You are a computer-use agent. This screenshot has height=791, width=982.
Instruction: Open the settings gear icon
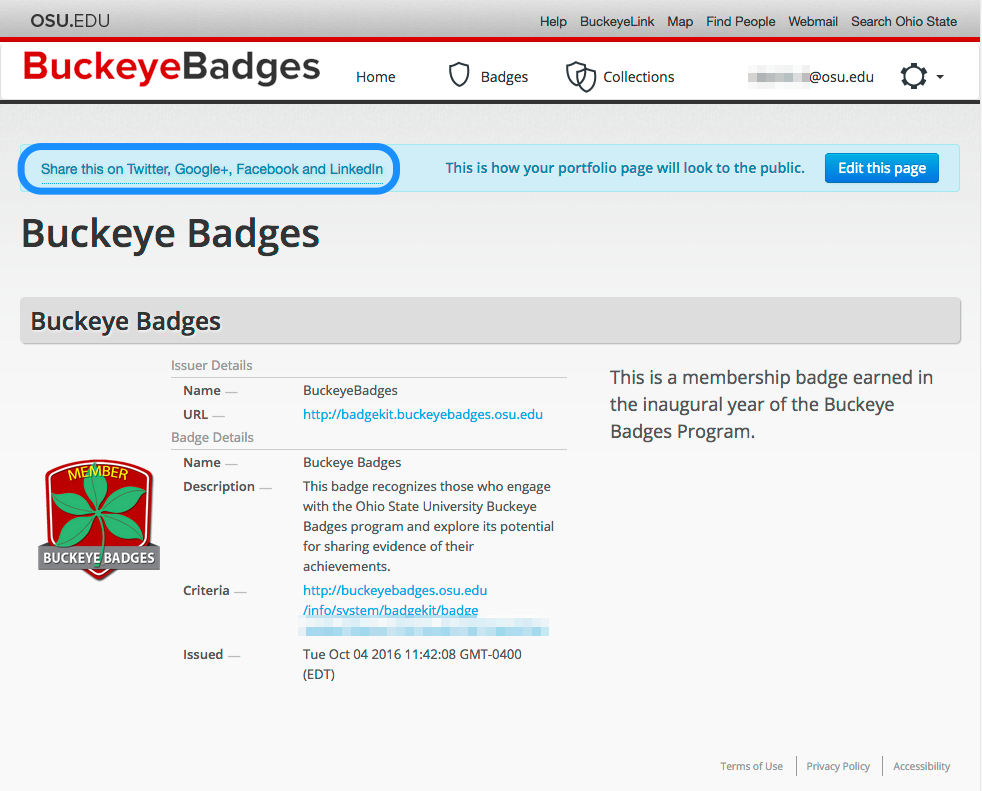tap(914, 76)
